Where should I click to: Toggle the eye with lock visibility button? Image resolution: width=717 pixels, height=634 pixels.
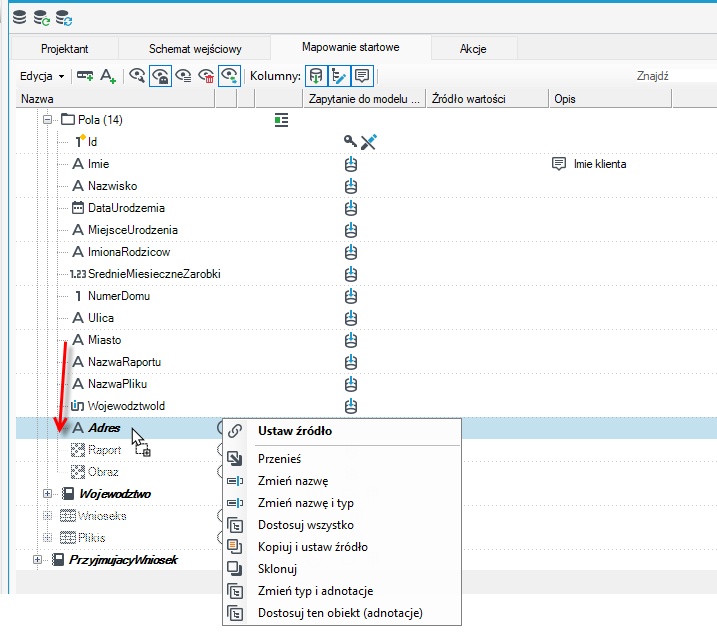coord(161,76)
